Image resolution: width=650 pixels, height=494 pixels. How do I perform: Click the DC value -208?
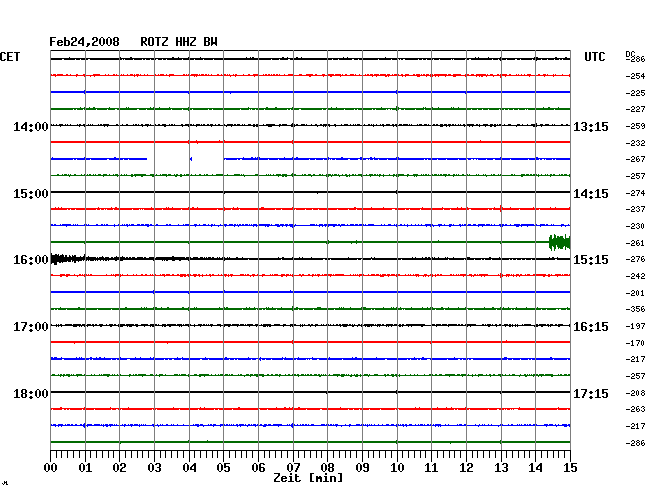(635, 393)
